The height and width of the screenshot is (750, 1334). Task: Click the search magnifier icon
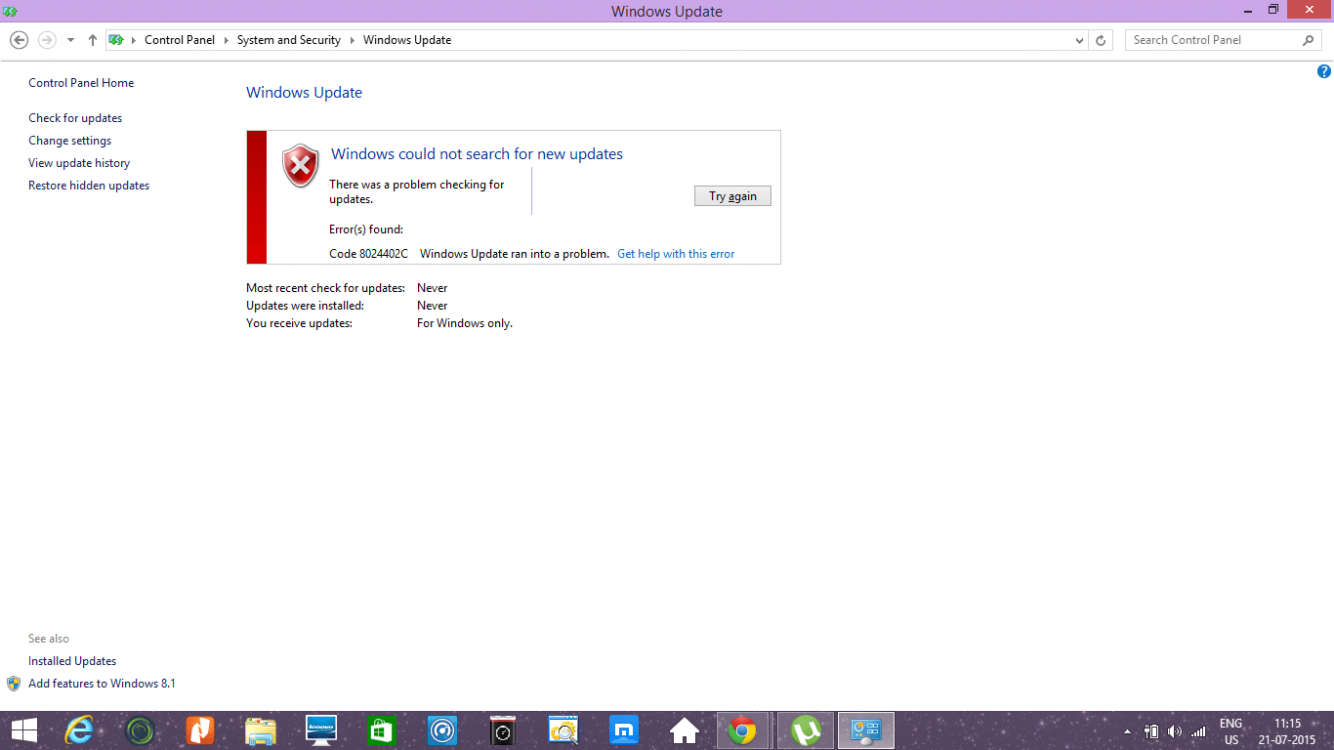1308,40
